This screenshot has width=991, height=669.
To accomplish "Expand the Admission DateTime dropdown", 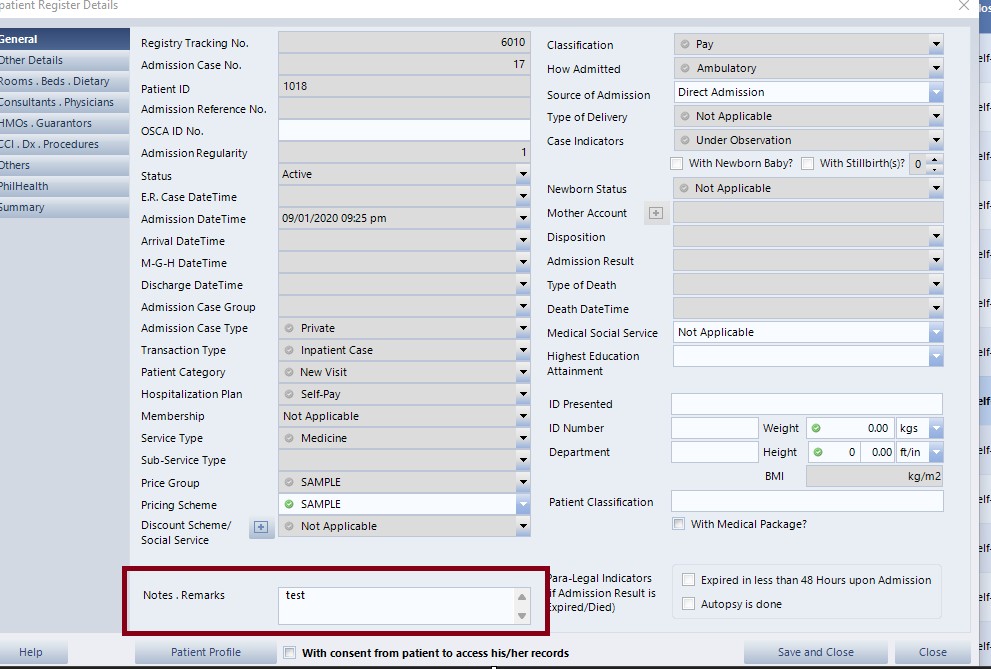I will coord(522,219).
